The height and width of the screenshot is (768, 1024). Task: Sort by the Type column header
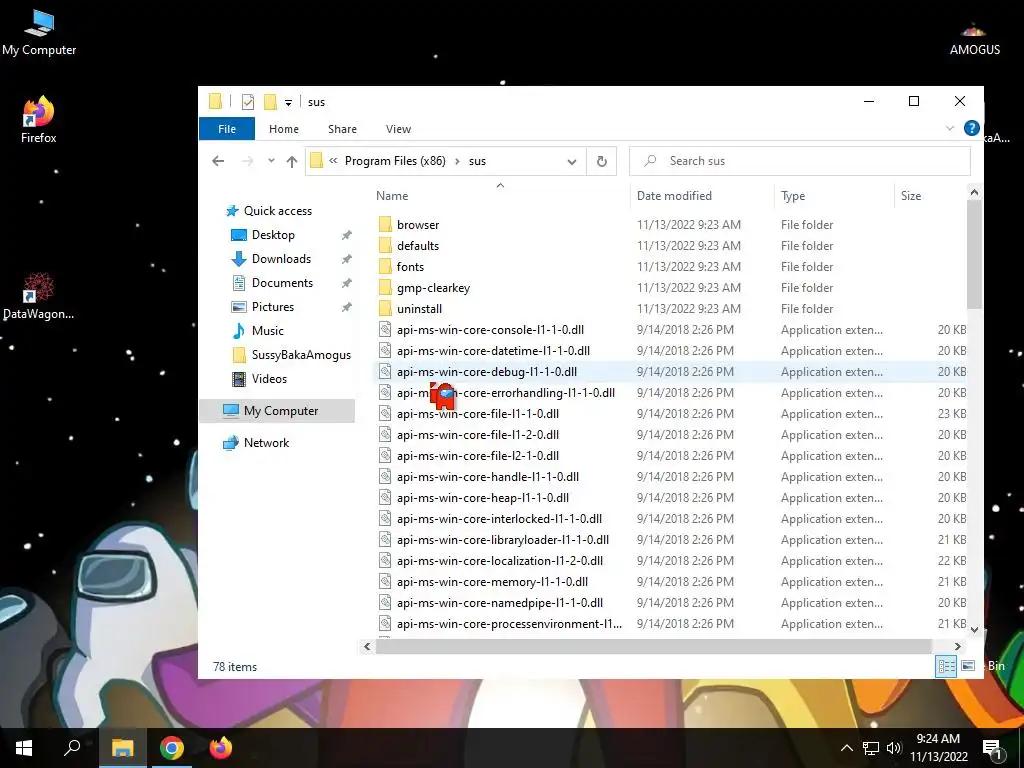click(x=793, y=196)
